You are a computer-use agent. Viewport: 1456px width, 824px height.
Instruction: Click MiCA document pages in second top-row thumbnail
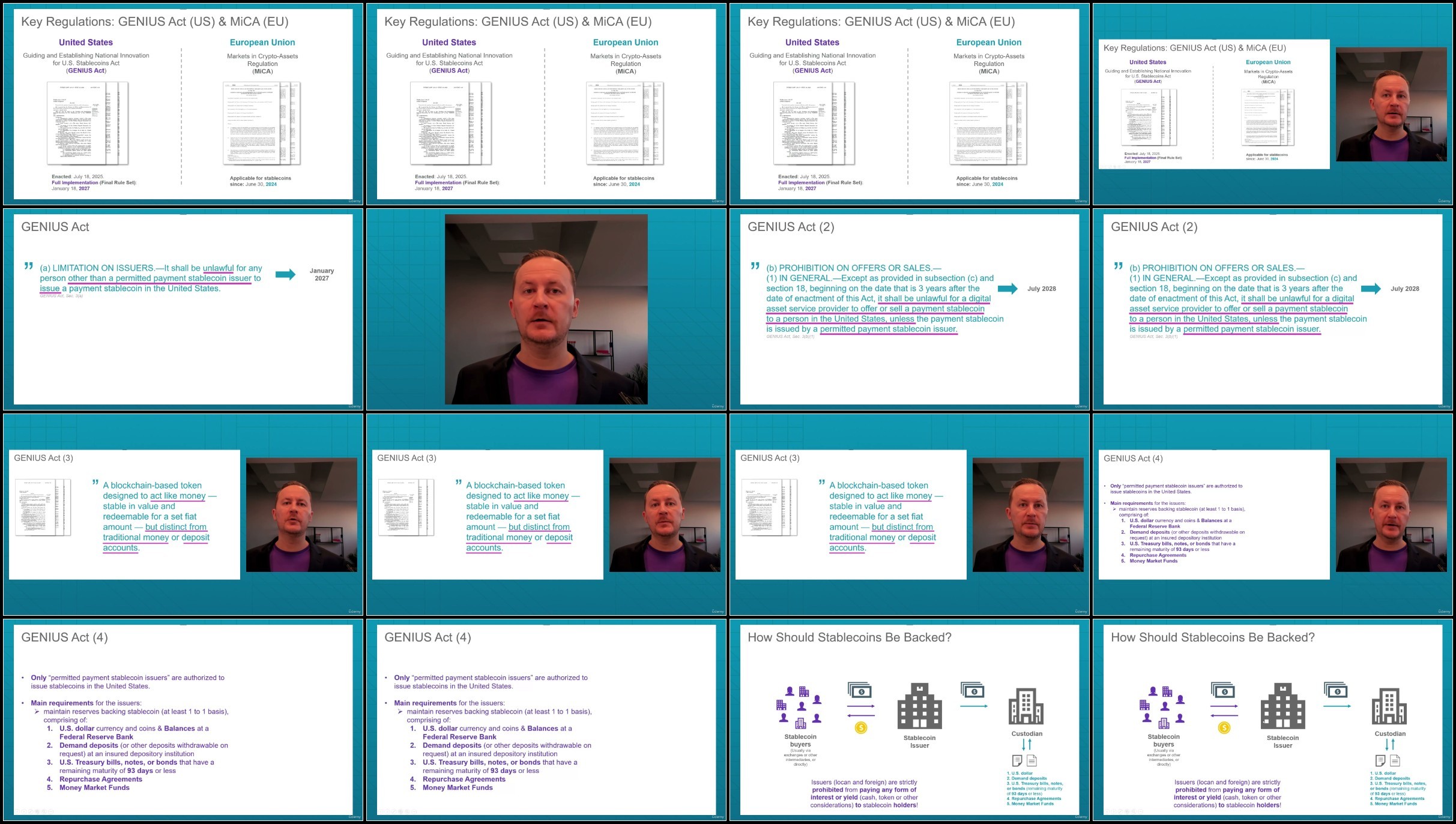(x=624, y=123)
